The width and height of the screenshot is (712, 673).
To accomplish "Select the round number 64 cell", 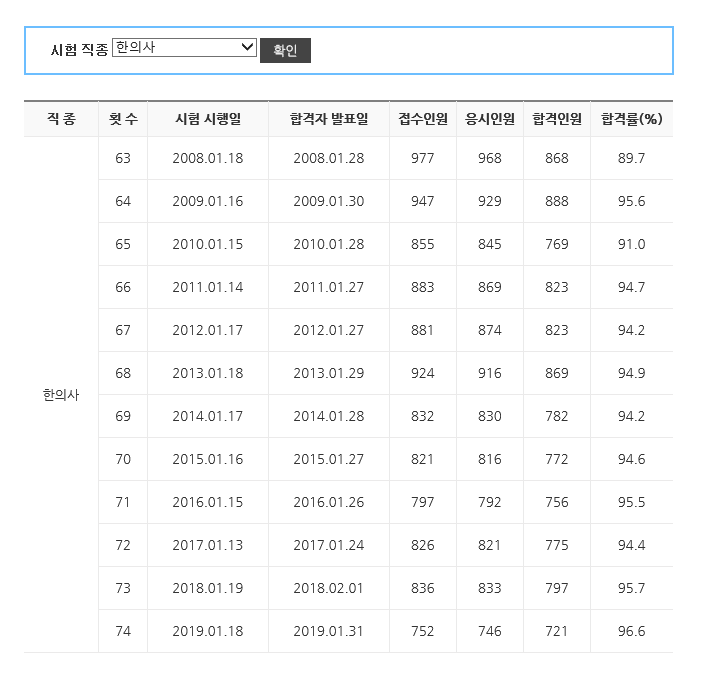I will [123, 201].
